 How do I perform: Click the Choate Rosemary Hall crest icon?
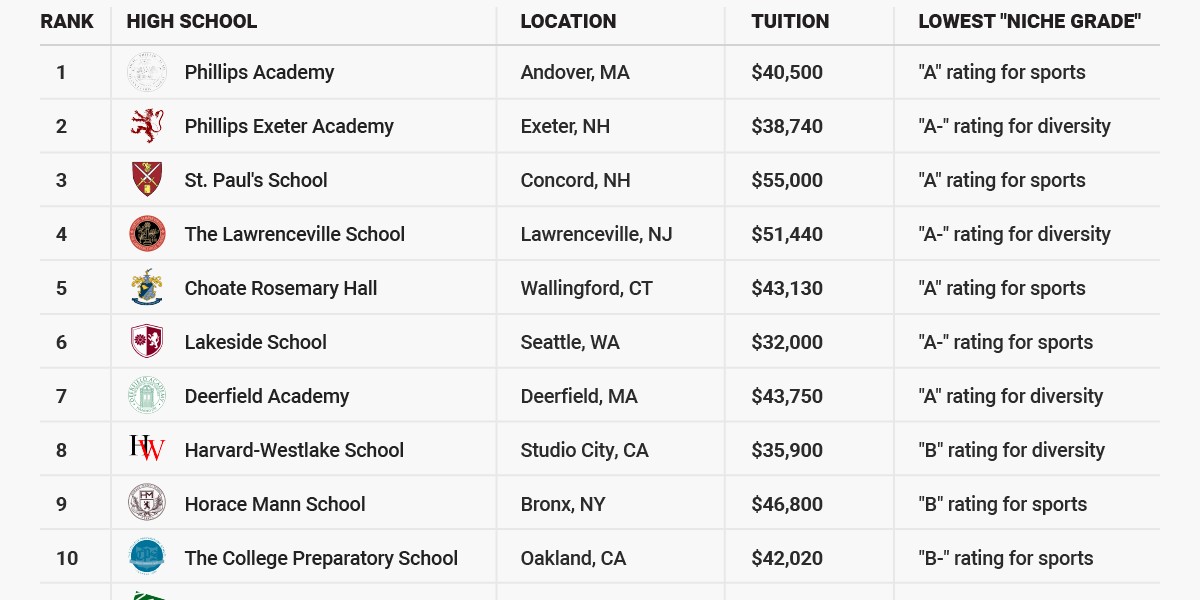147,288
